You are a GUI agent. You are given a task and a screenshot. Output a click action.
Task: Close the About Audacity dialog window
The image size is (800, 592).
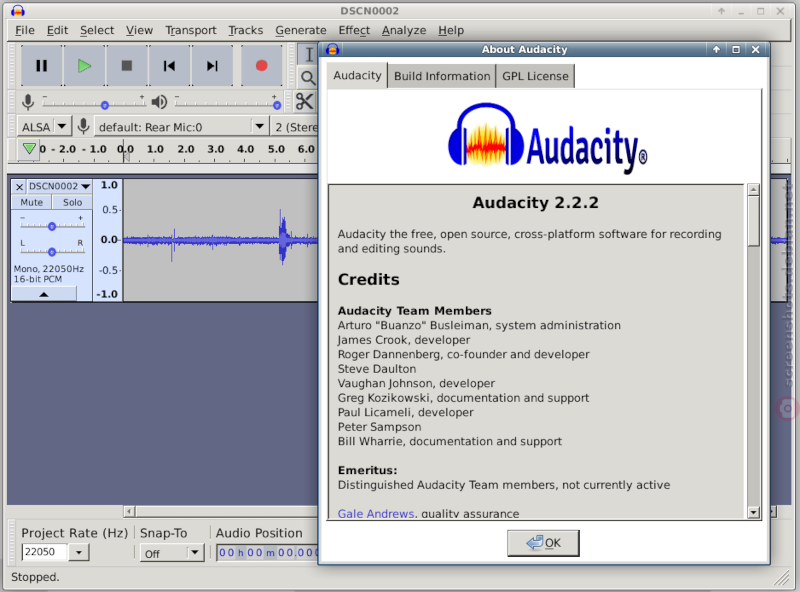(x=756, y=50)
